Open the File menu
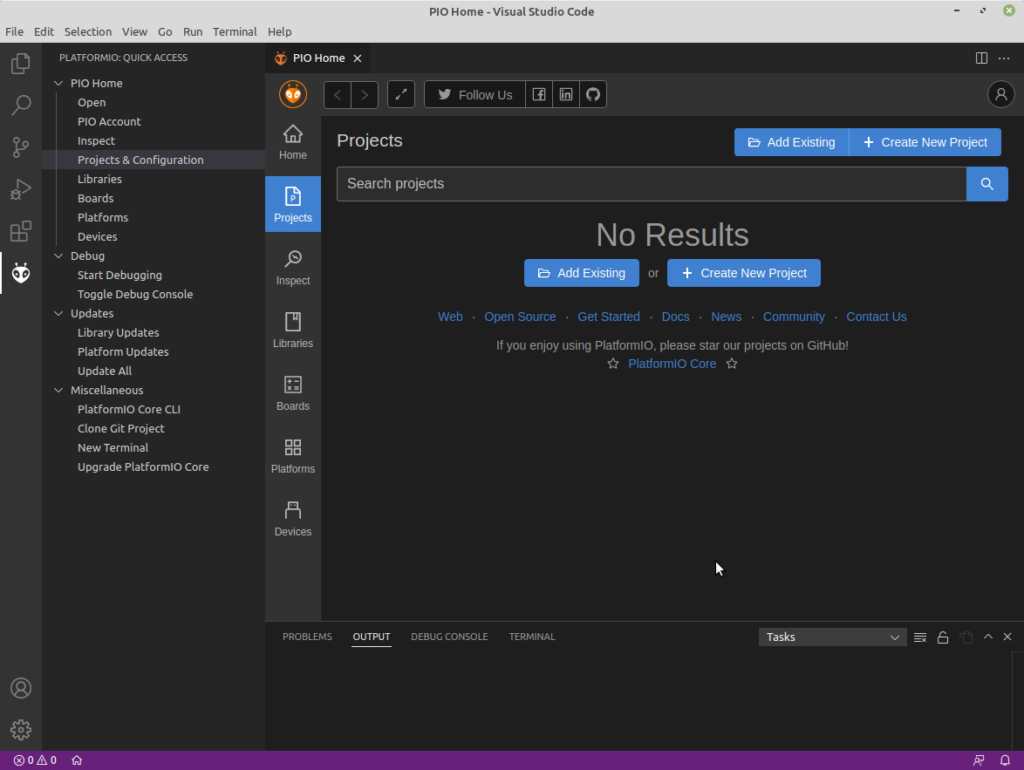The width and height of the screenshot is (1024, 770). [x=14, y=31]
